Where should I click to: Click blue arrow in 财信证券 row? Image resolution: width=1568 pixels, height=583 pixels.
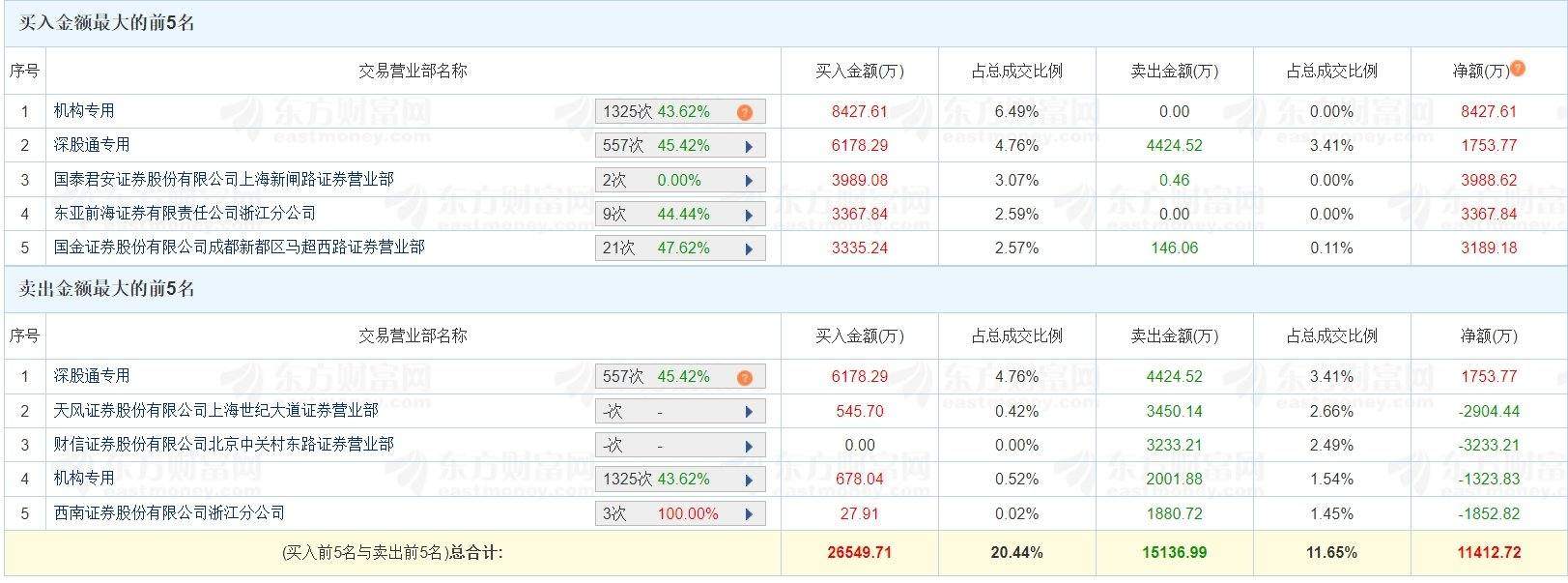(748, 446)
